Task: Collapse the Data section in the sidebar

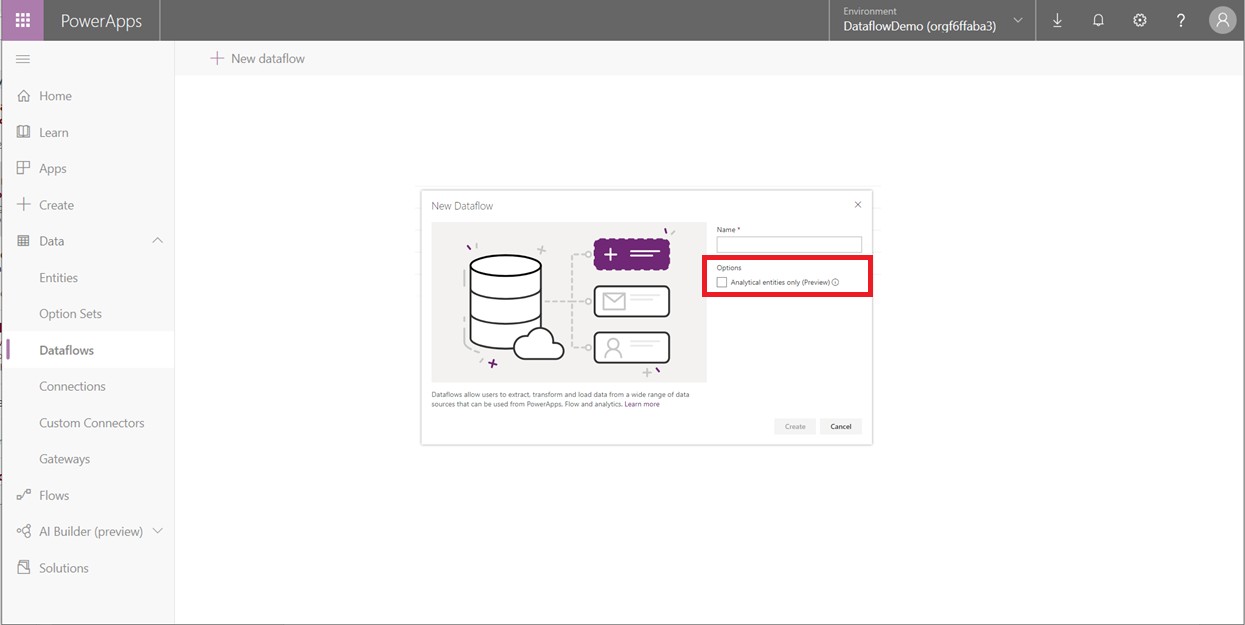Action: tap(157, 240)
